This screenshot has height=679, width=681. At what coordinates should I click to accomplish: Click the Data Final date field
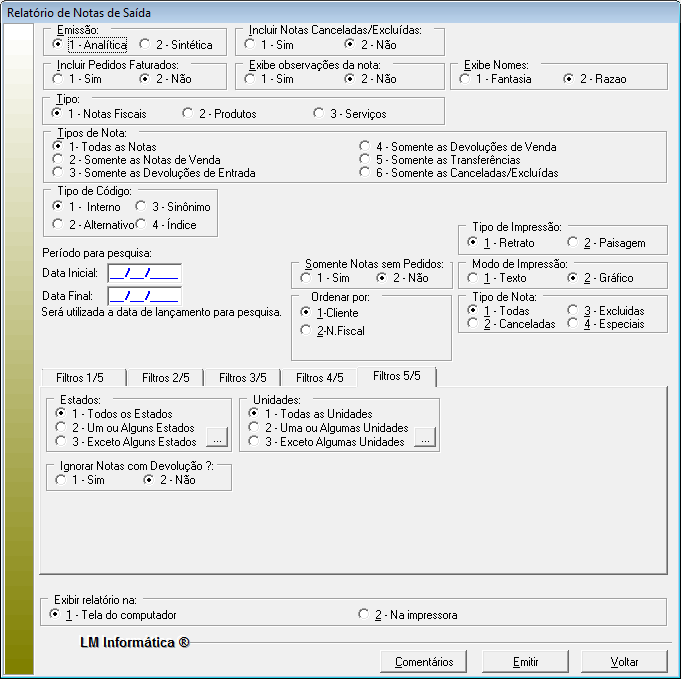tap(144, 296)
